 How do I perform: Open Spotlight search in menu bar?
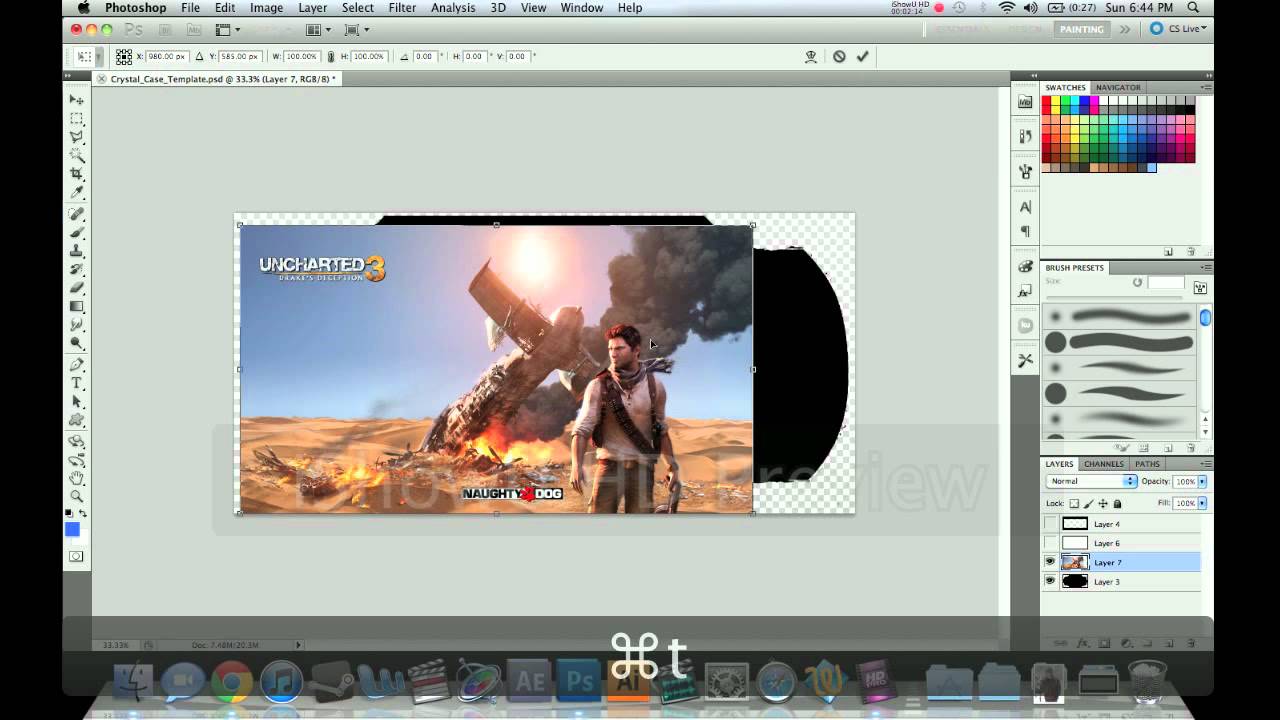click(x=1193, y=8)
